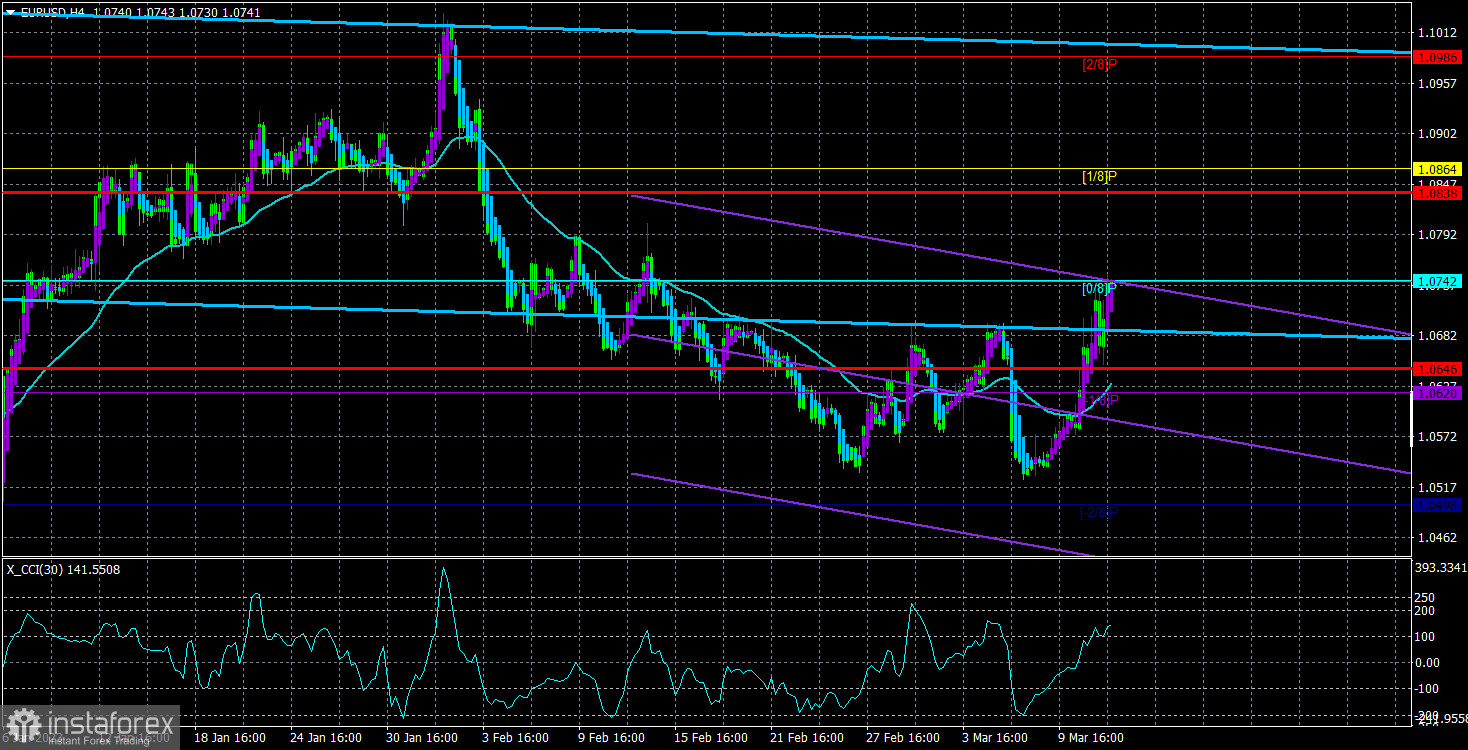Select the red 1.0838 price tag
1468x750 pixels.
click(1439, 192)
